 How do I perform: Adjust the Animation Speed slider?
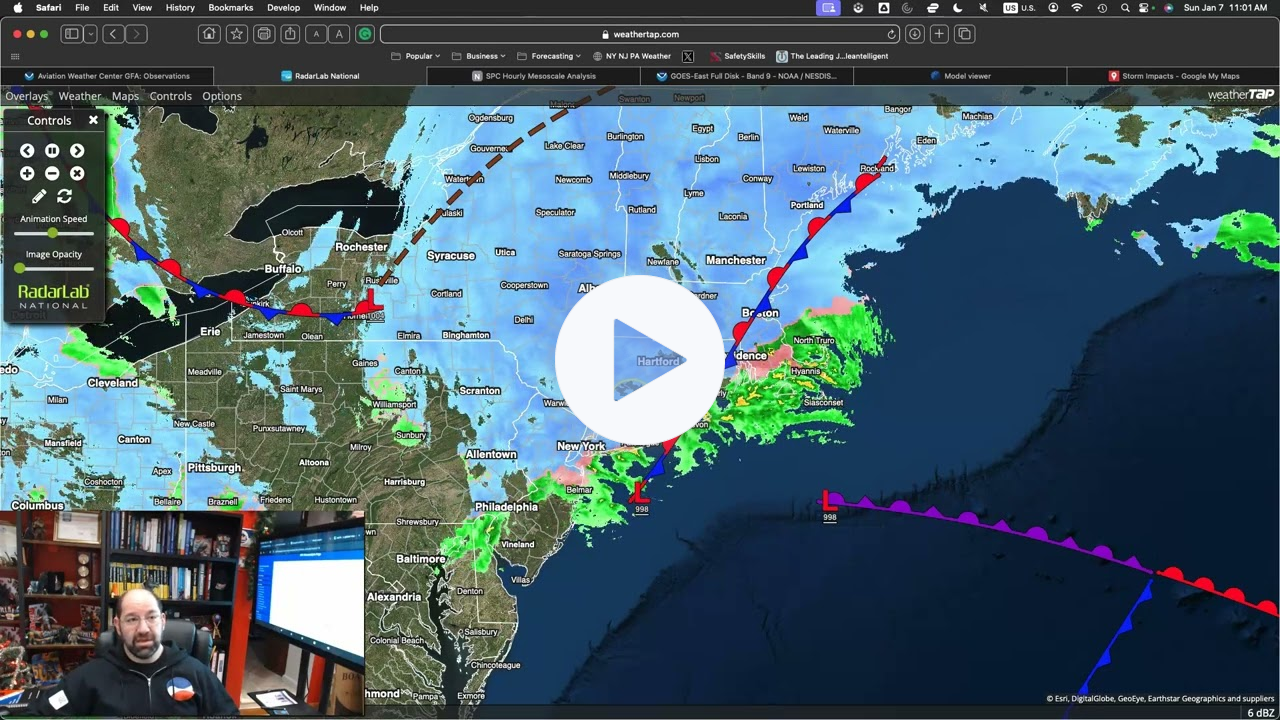pyautogui.click(x=52, y=232)
